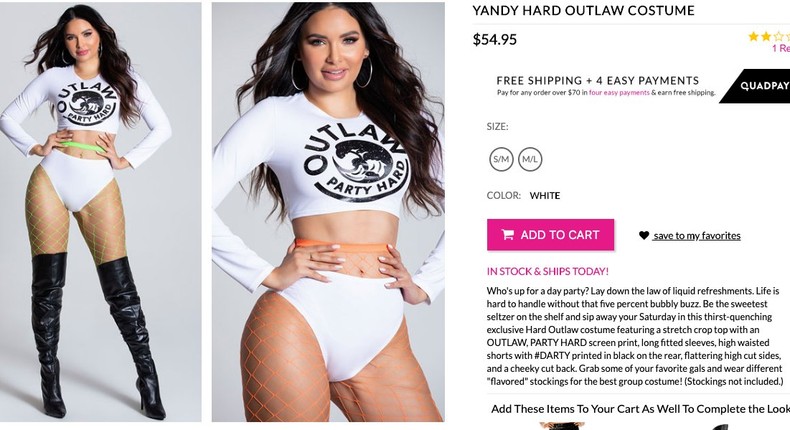Click the second gold rating star

click(766, 36)
